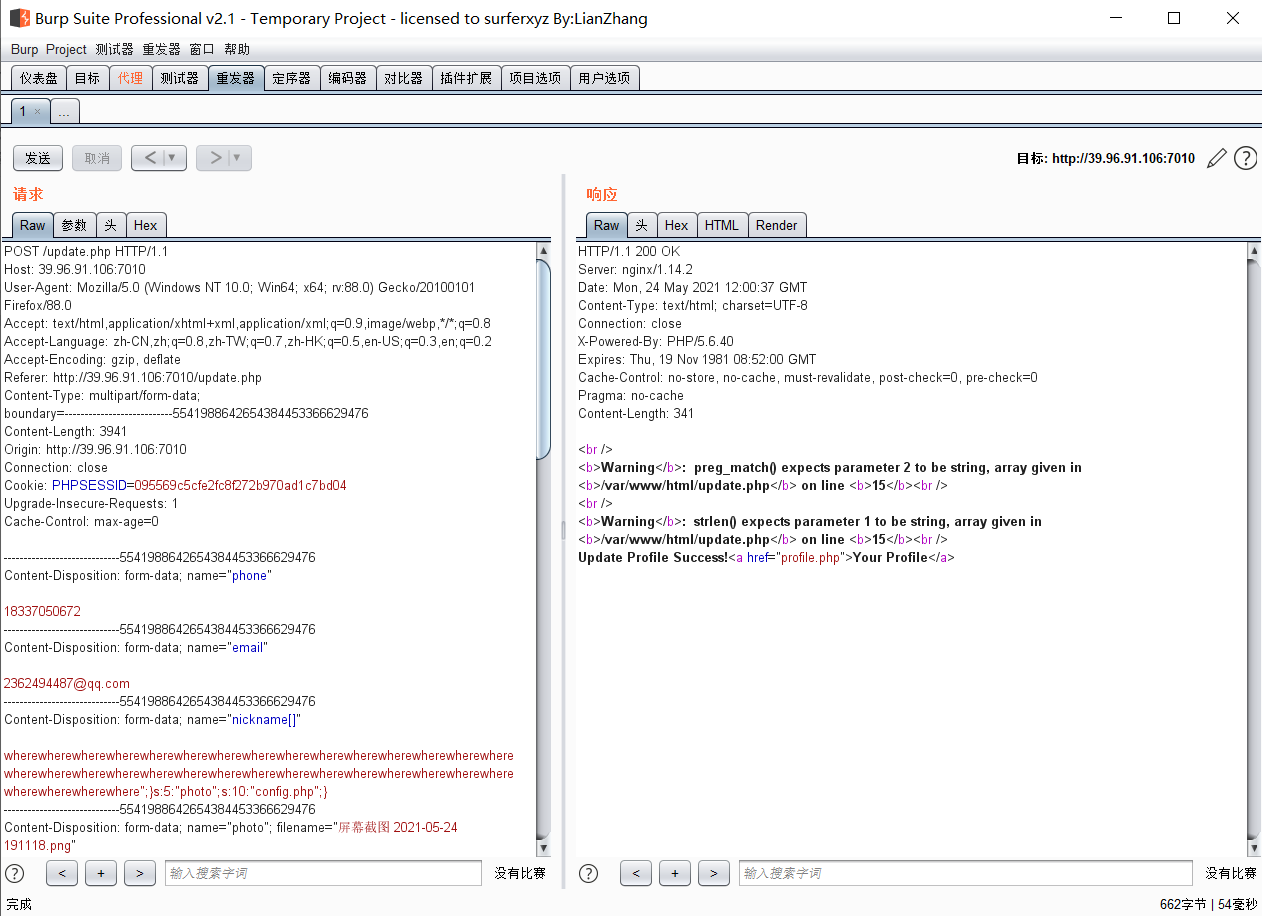The height and width of the screenshot is (916, 1262).
Task: Click the request pane vertical scrollbar thumb
Action: (544, 359)
